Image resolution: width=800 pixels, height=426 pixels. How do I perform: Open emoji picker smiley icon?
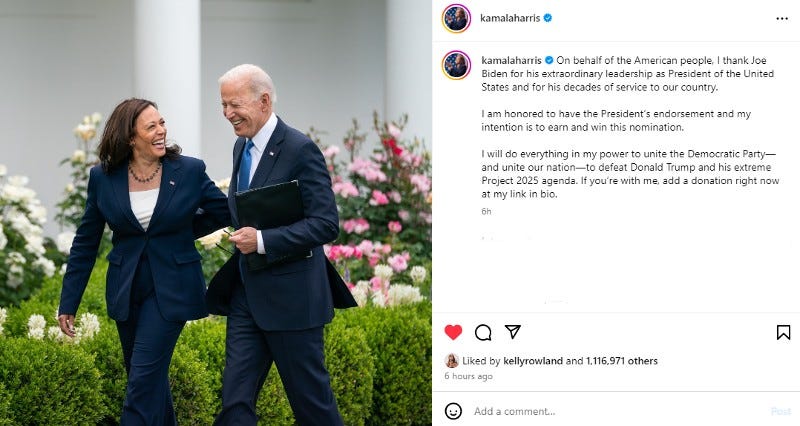tap(453, 411)
